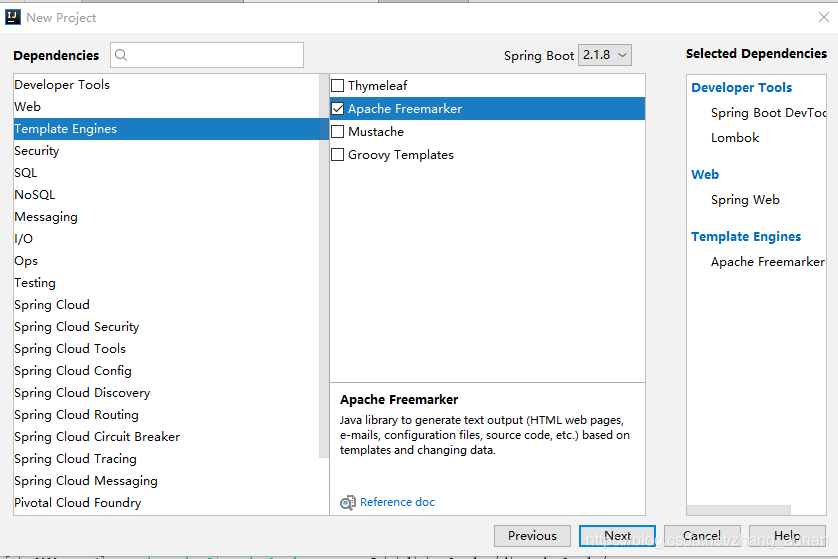Close the New Project dialog
838x559 pixels.
pos(823,17)
